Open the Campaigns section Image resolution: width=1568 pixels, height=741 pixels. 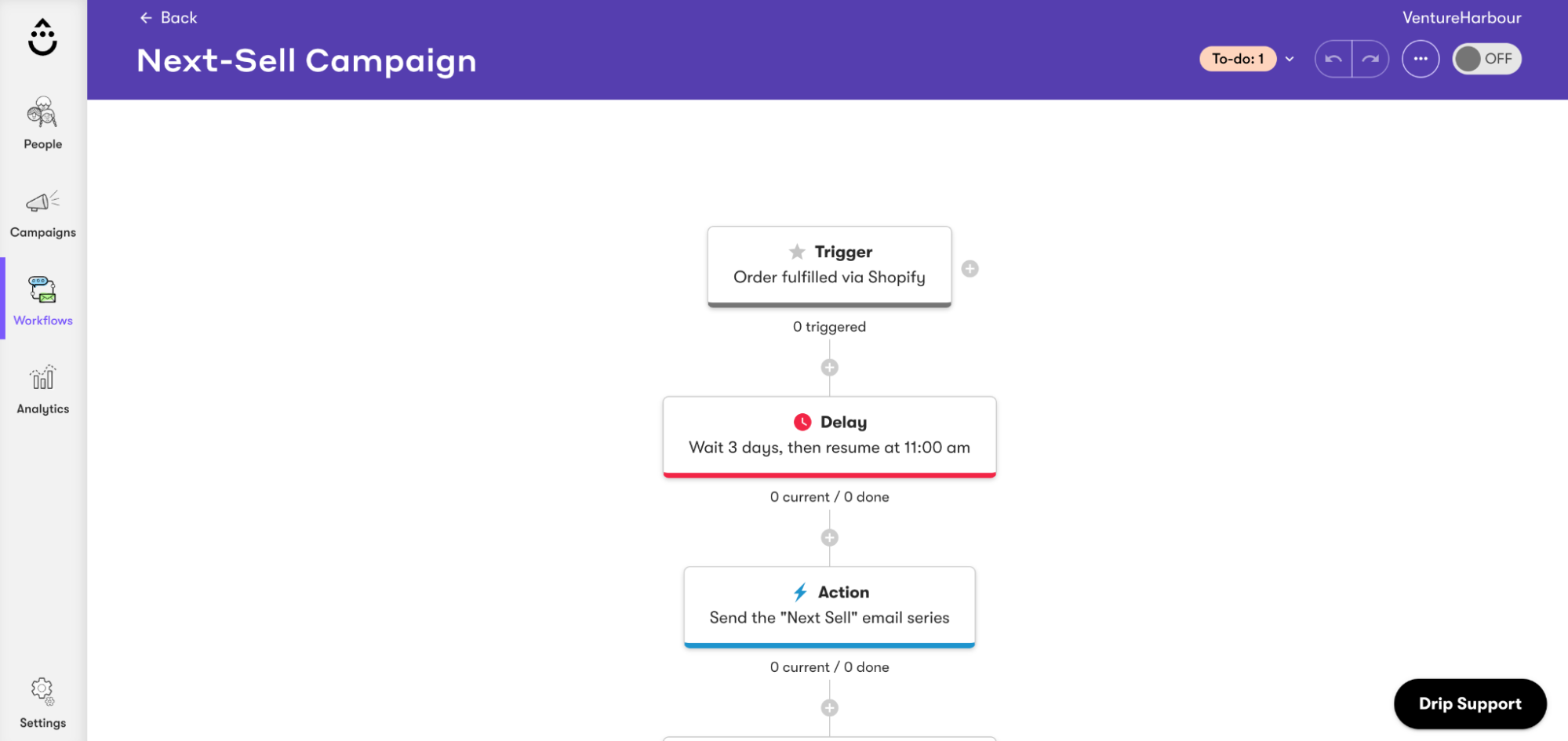42,212
